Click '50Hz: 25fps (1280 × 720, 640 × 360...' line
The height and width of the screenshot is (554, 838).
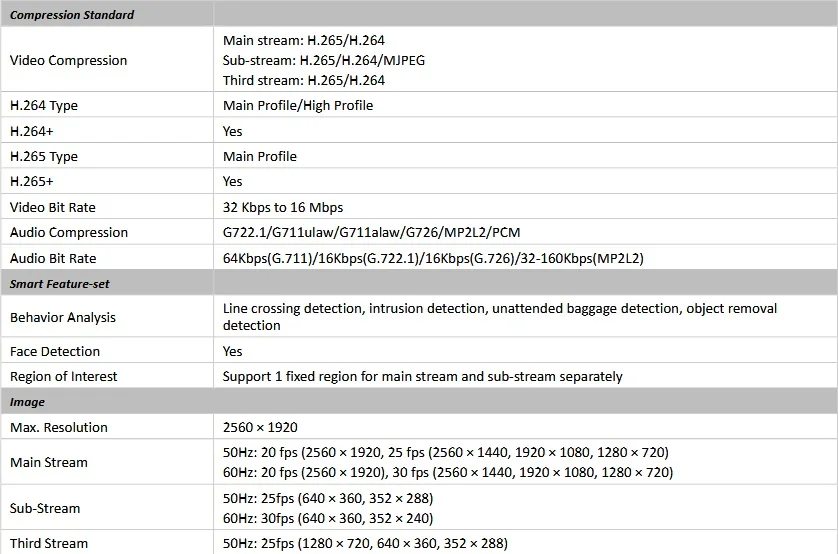pos(365,544)
